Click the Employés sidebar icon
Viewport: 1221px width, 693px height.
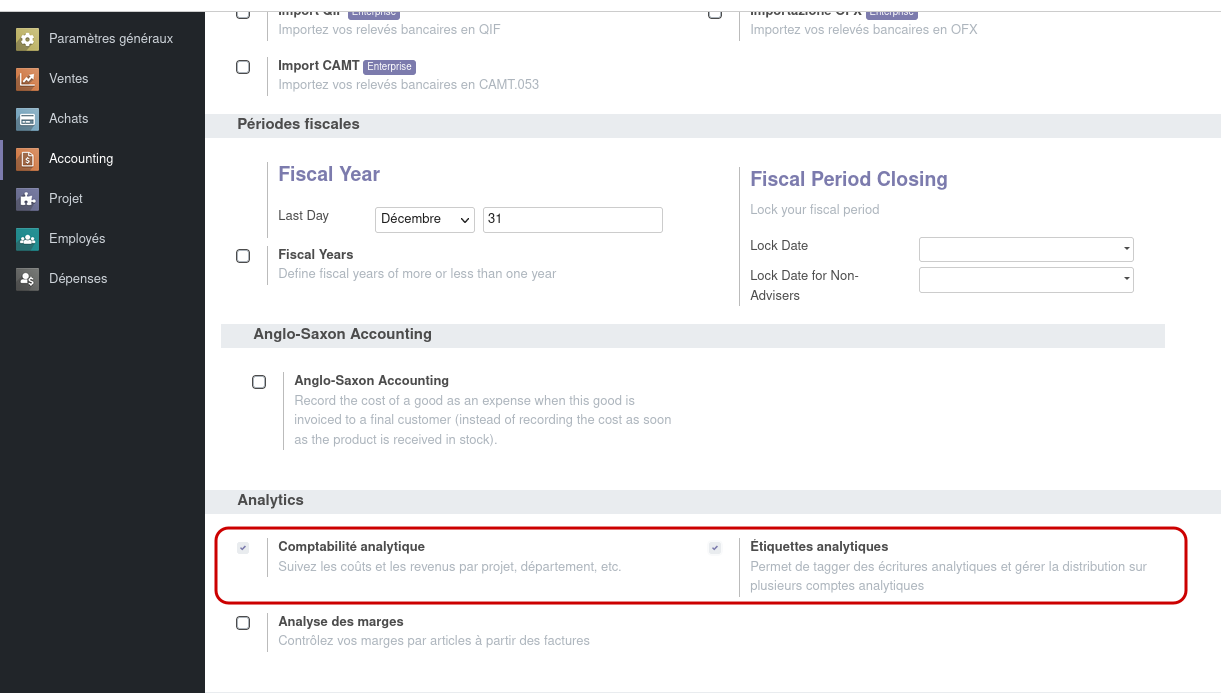click(25, 238)
